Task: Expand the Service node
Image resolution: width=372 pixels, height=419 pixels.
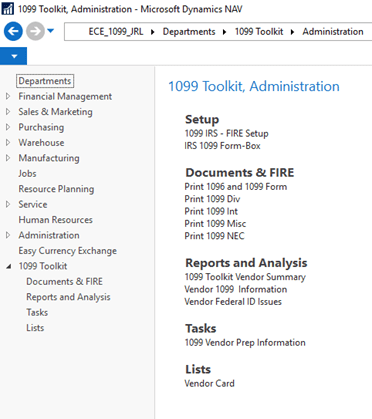Action: pyautogui.click(x=8, y=204)
